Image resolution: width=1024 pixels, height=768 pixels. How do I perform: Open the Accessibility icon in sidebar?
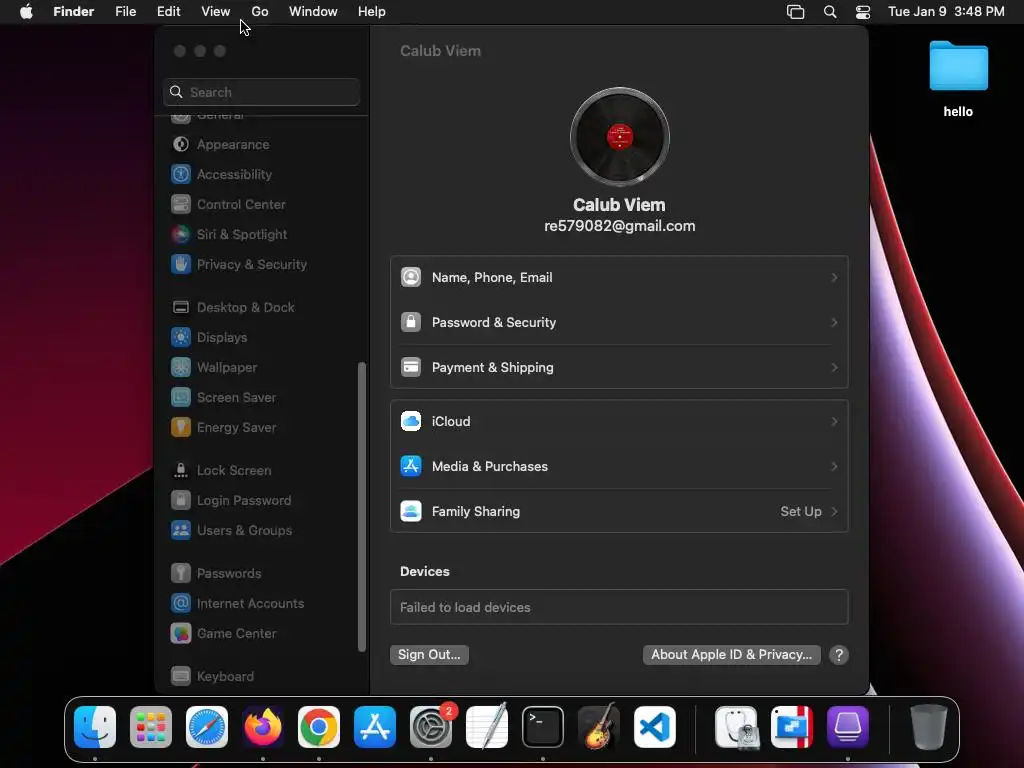pos(181,174)
